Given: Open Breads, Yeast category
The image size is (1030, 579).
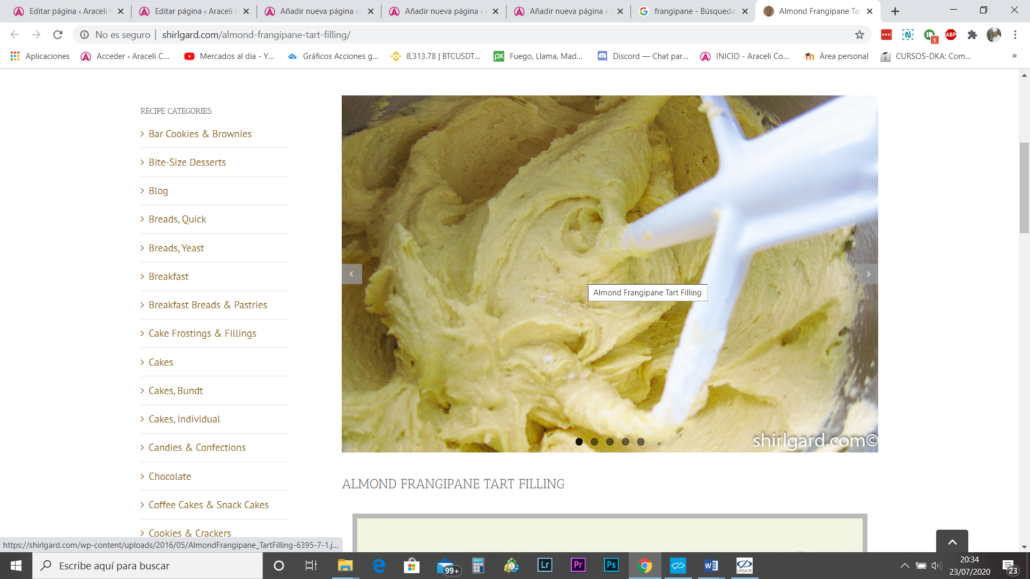Looking at the screenshot, I should coord(176,248).
